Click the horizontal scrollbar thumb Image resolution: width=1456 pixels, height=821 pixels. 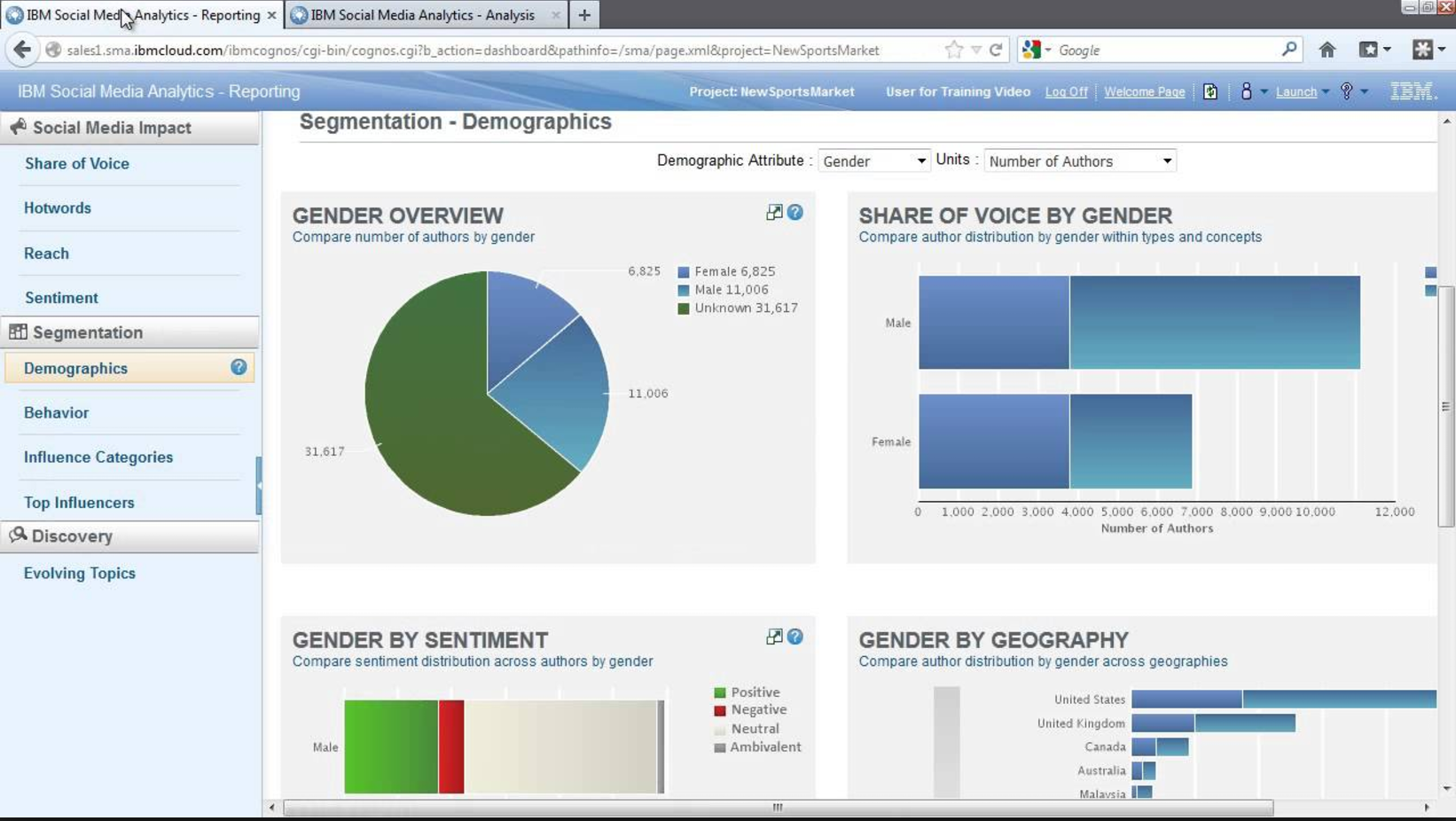[x=778, y=808]
